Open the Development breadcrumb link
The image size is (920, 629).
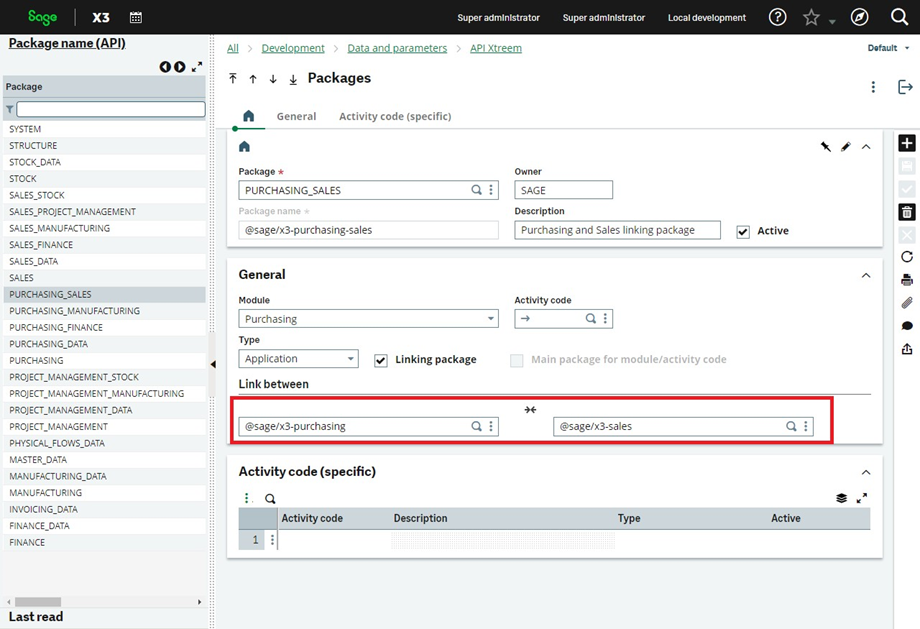pyautogui.click(x=293, y=48)
